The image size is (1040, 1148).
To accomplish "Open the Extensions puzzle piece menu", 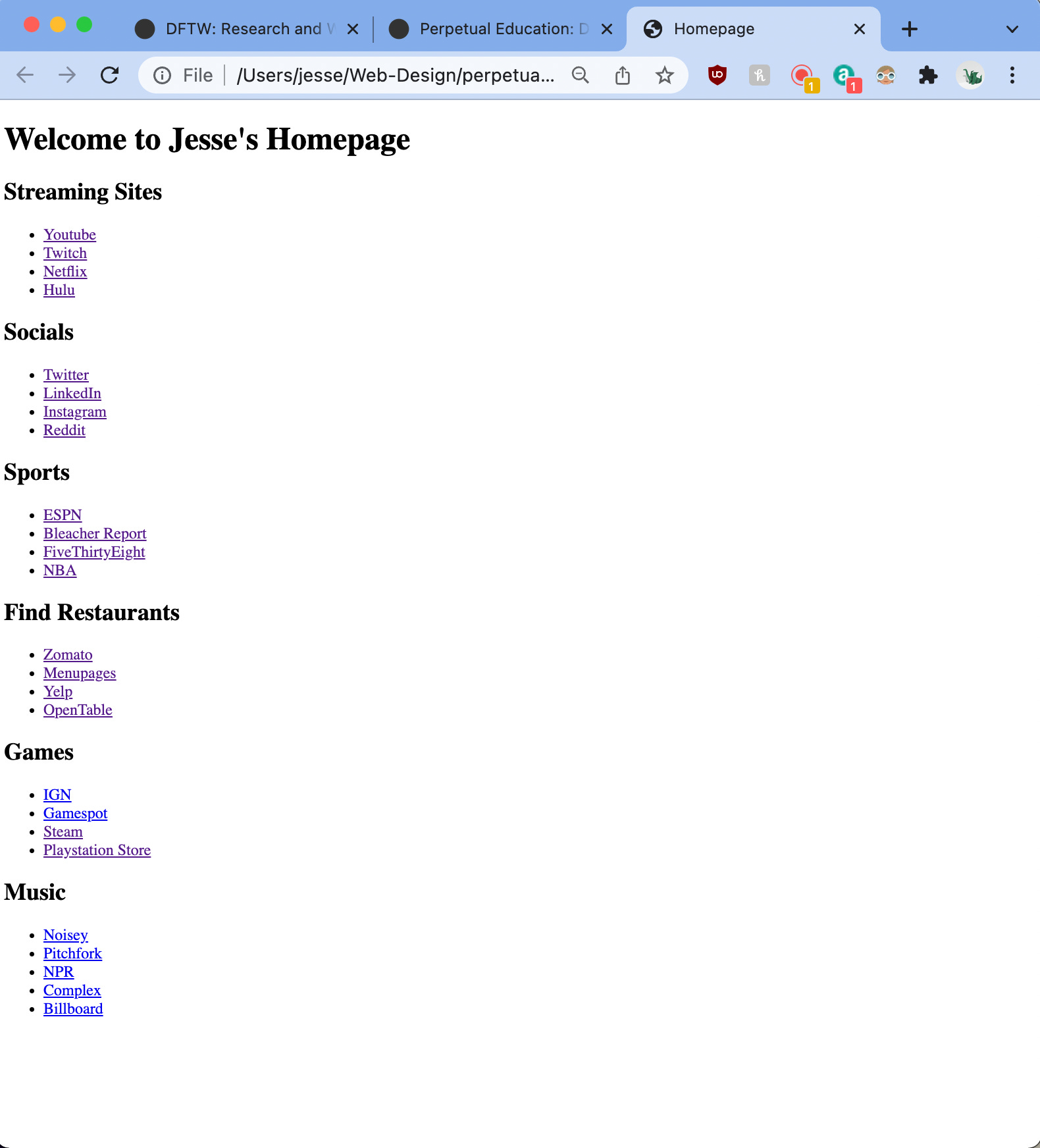I will pyautogui.click(x=928, y=75).
